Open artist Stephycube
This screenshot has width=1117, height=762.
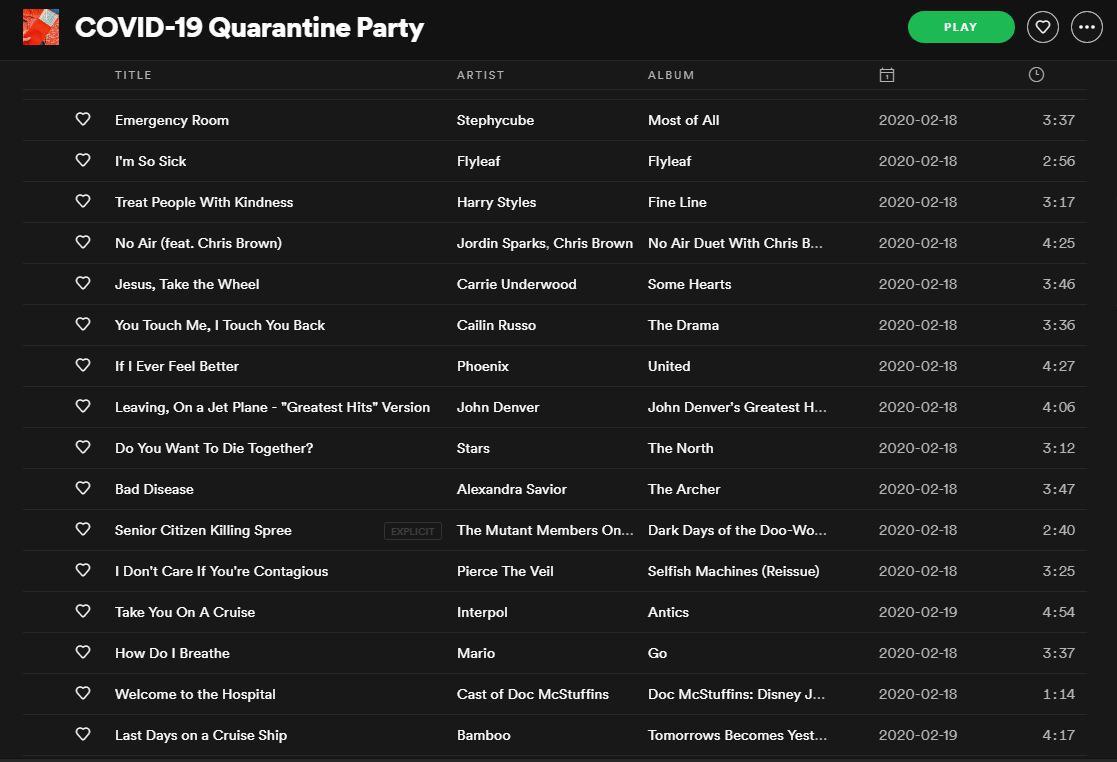click(x=495, y=120)
